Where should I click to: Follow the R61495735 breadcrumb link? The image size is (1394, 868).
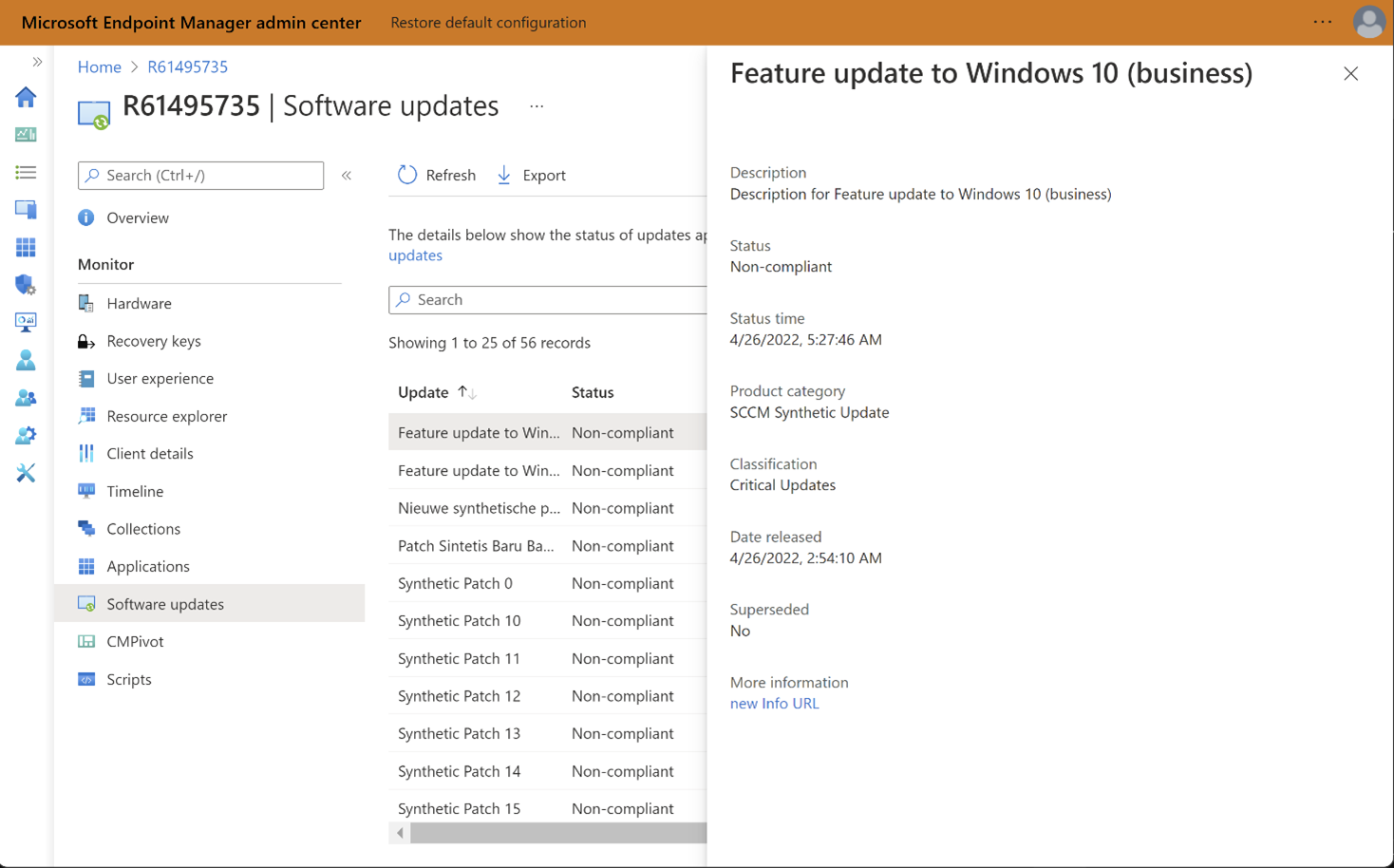[x=188, y=66]
